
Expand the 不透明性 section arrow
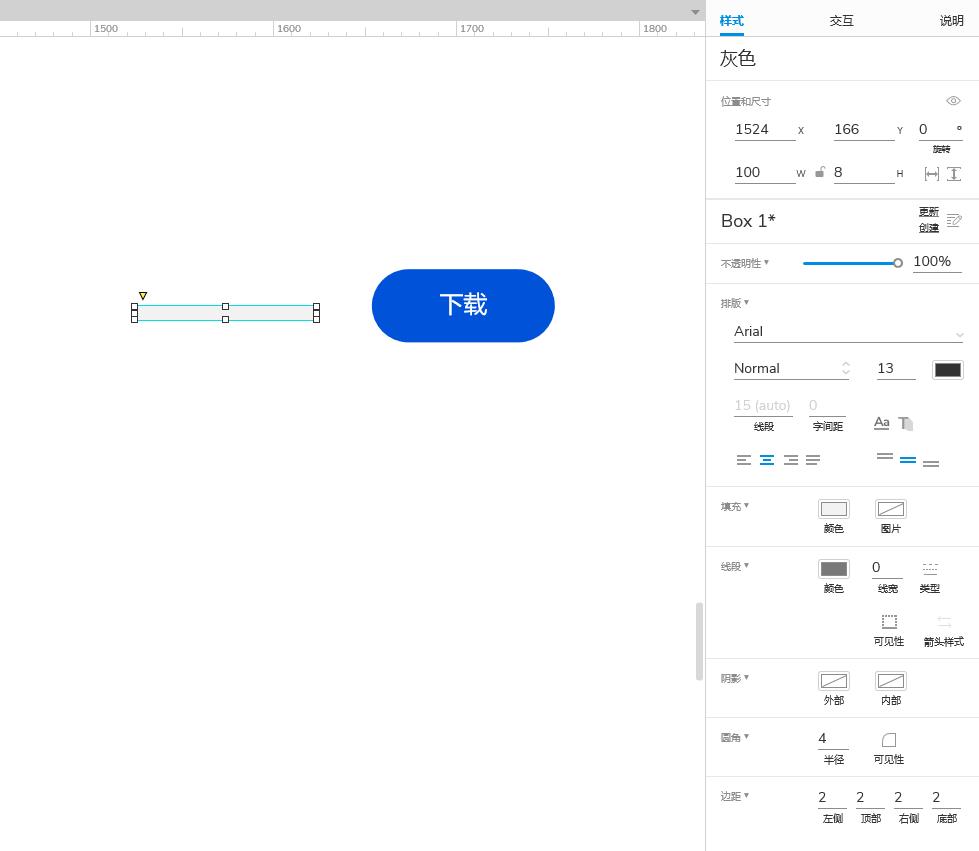[767, 262]
